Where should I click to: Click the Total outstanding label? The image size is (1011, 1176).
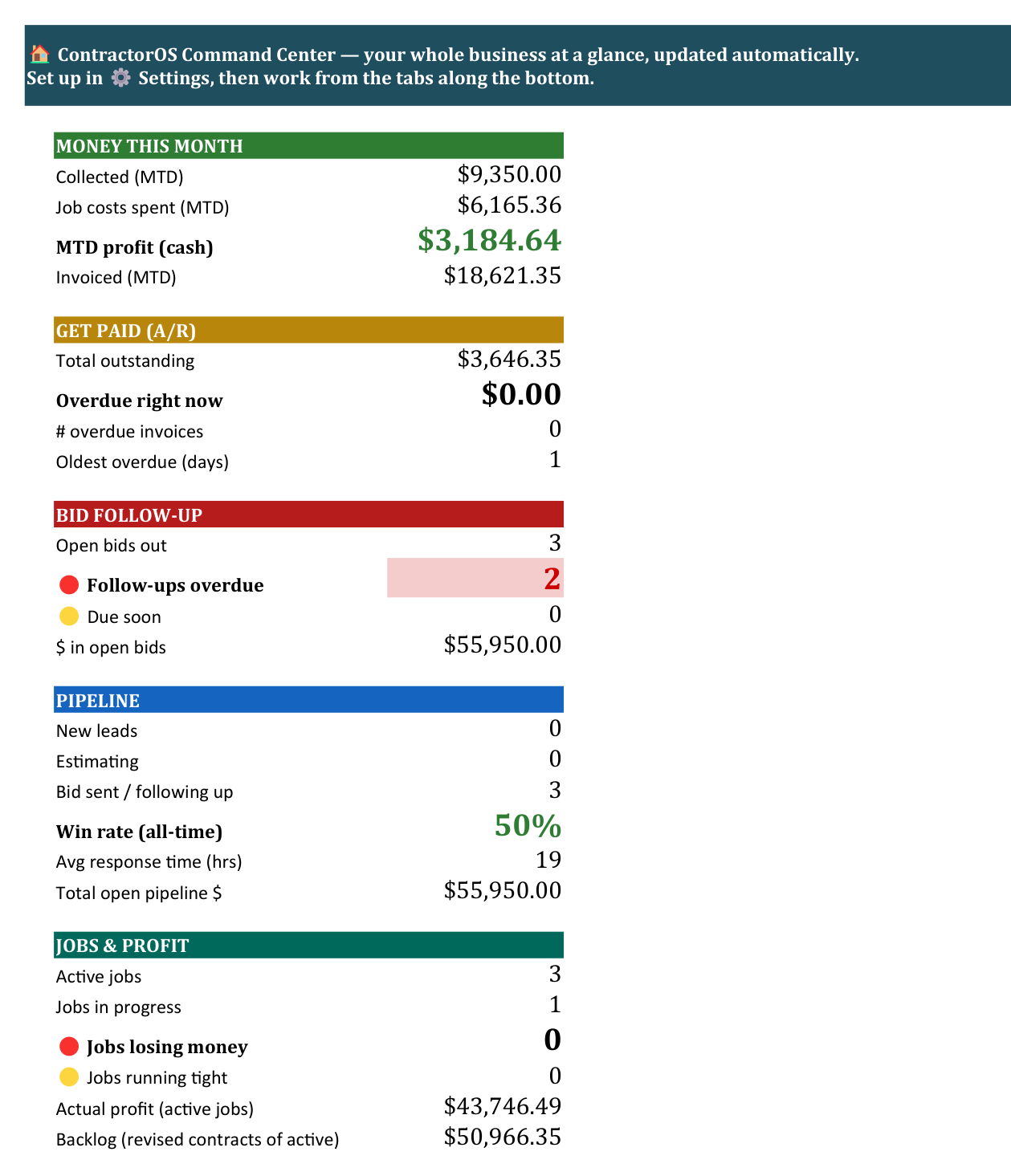[x=124, y=361]
